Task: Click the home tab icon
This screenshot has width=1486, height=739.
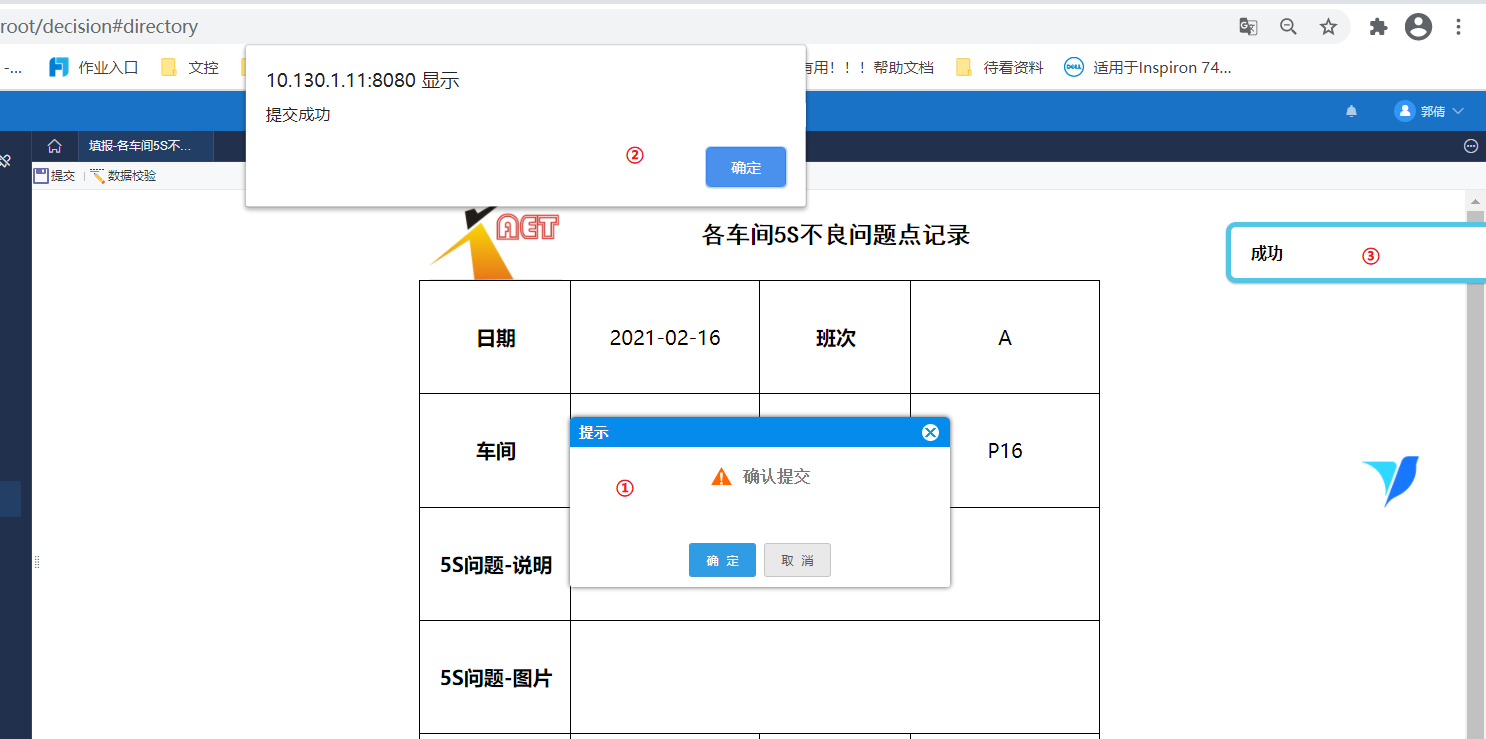Action: click(55, 146)
